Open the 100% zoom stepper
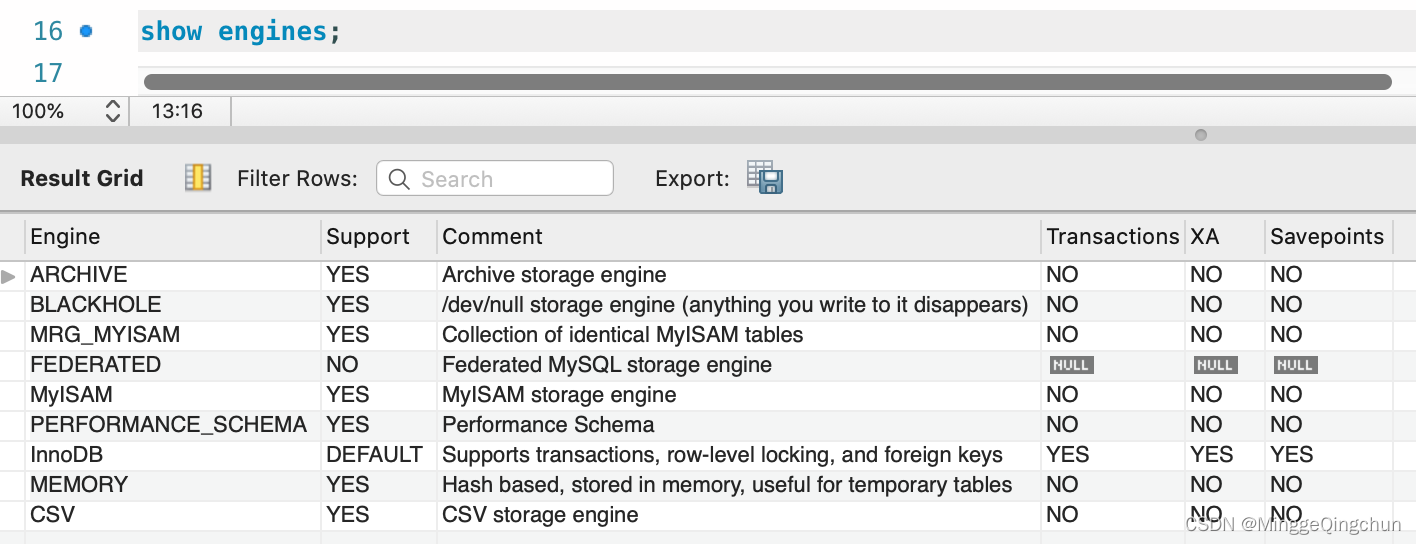Screen dimensions: 1416x544 coord(112,111)
